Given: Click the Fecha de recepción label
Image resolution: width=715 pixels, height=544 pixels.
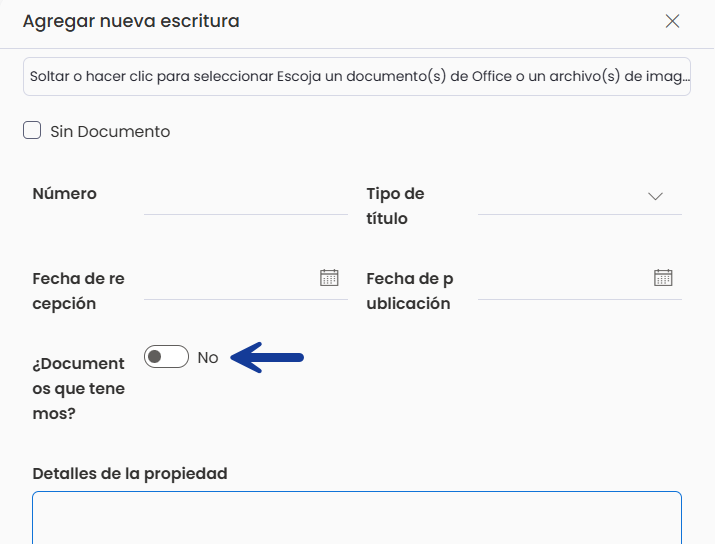Looking at the screenshot, I should 78,291.
